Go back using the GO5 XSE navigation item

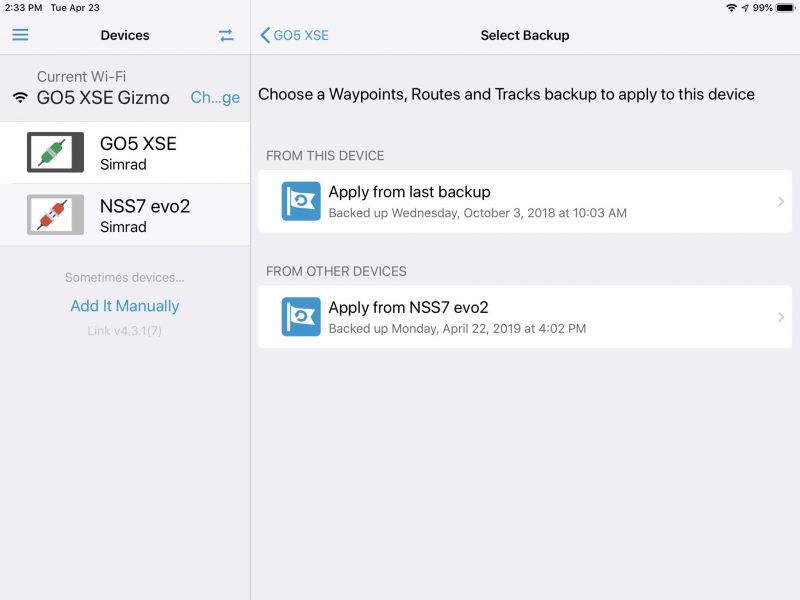290,34
